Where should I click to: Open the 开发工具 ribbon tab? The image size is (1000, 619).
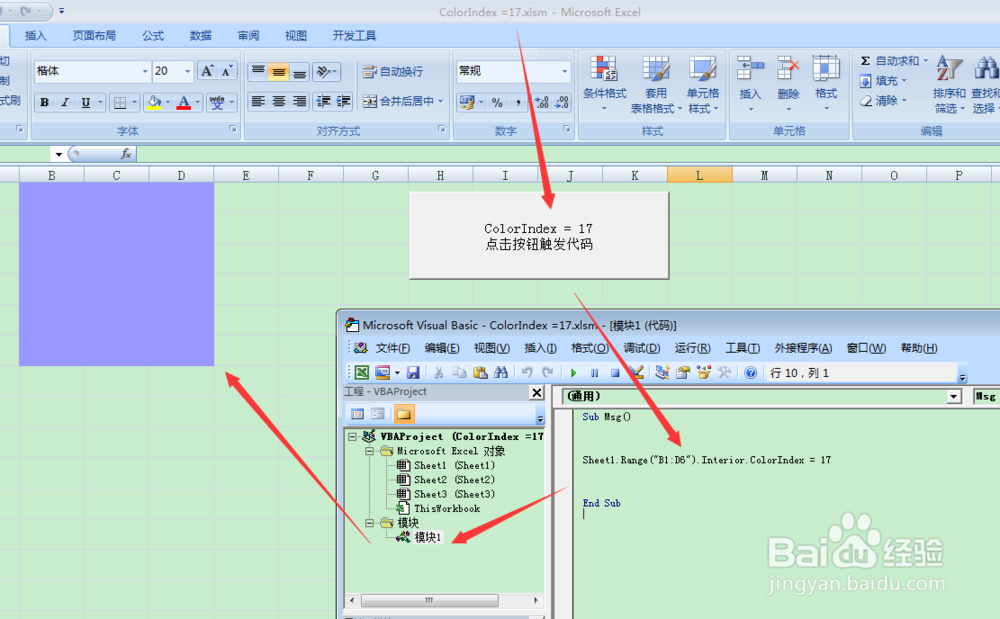point(355,36)
